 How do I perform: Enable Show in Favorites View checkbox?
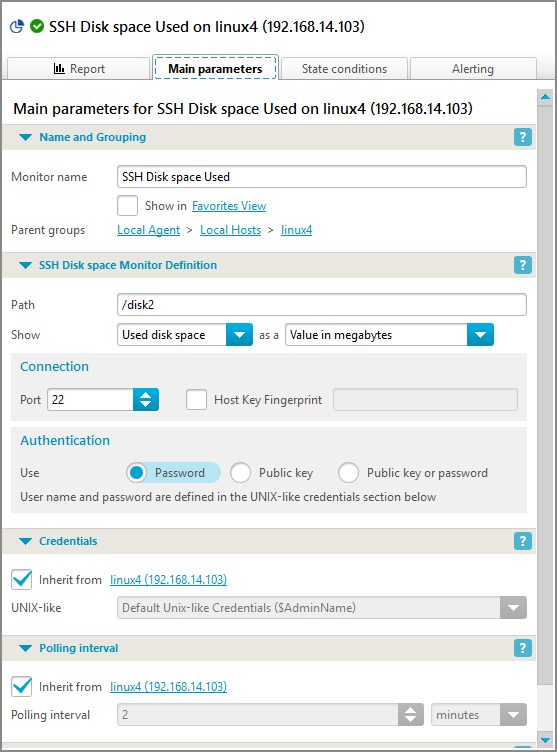(x=128, y=206)
